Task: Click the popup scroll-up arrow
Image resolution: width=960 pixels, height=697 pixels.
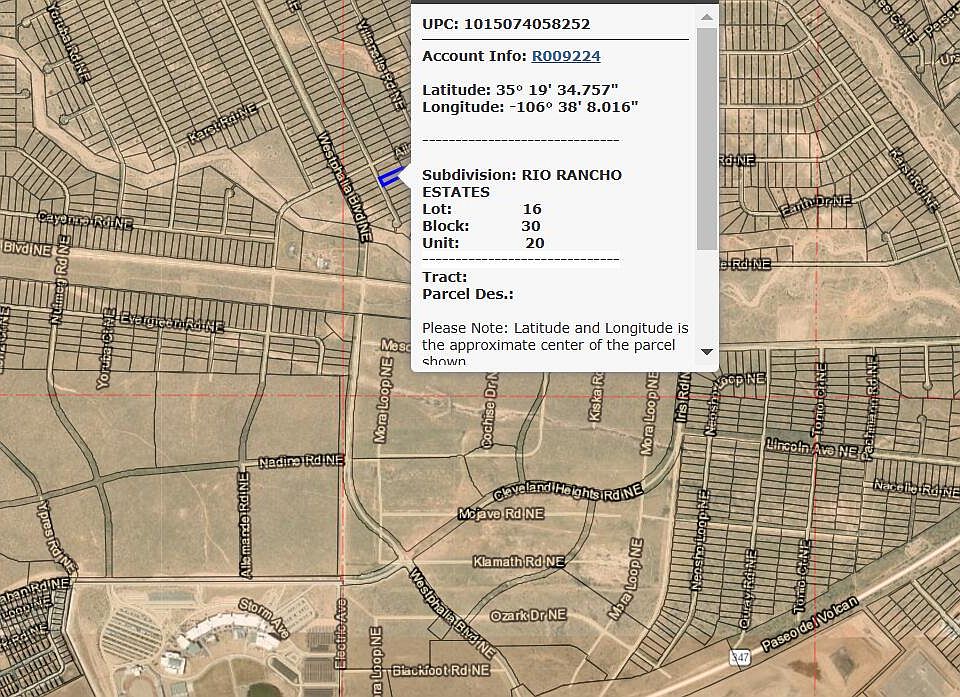Action: [707, 17]
